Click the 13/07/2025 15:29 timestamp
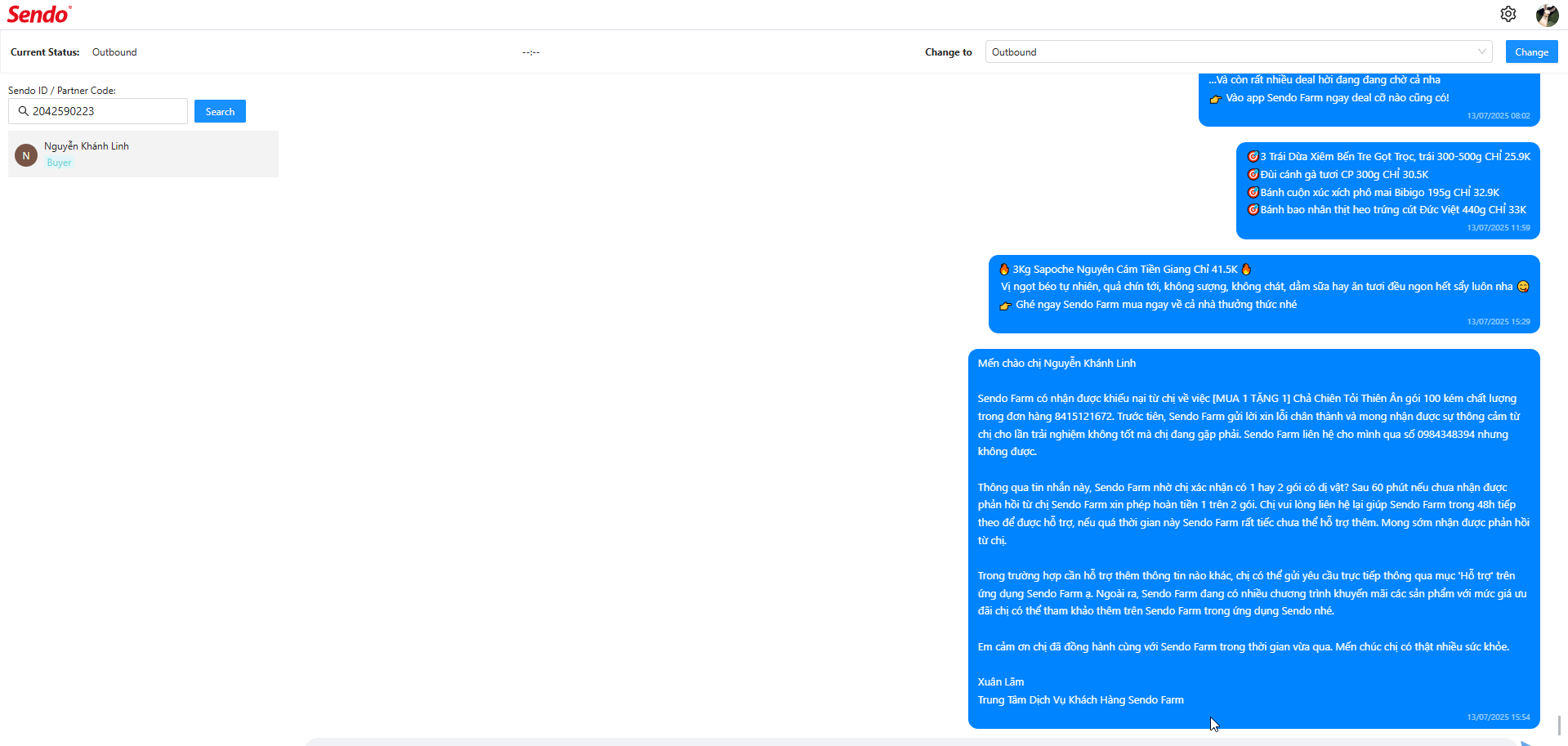 tap(1499, 322)
